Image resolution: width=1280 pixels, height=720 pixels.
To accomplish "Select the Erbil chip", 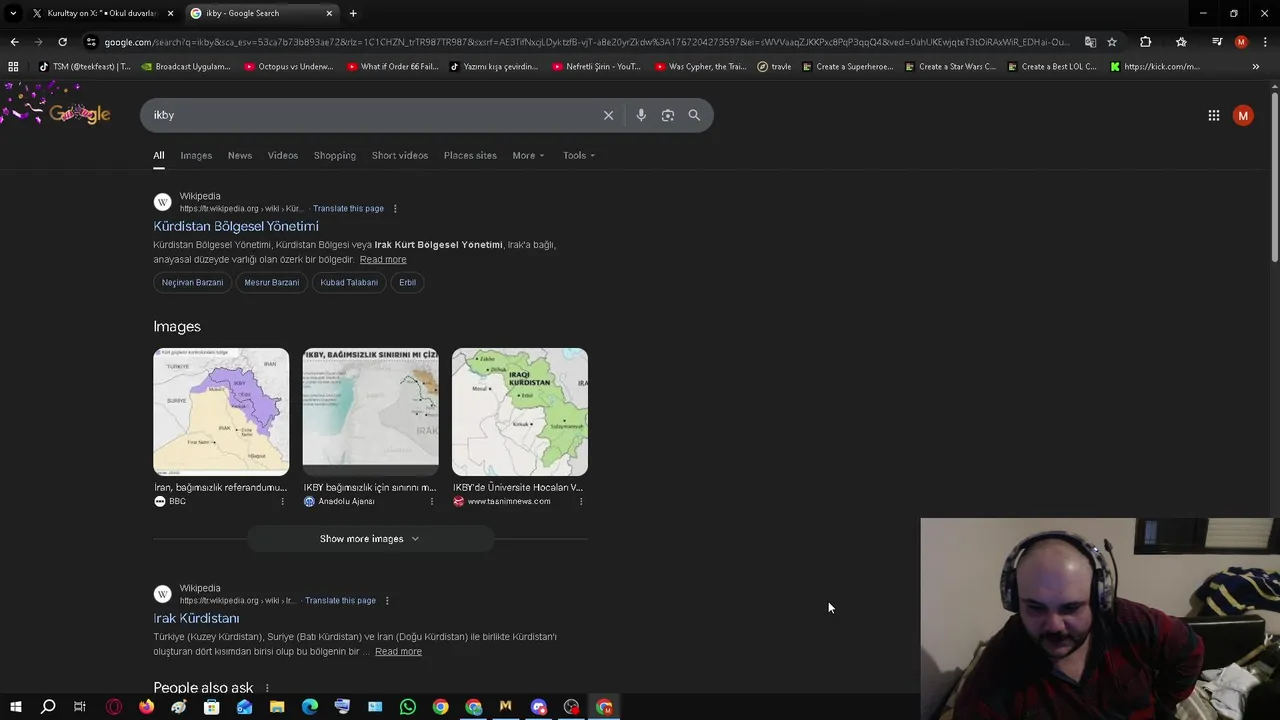I will coord(408,283).
